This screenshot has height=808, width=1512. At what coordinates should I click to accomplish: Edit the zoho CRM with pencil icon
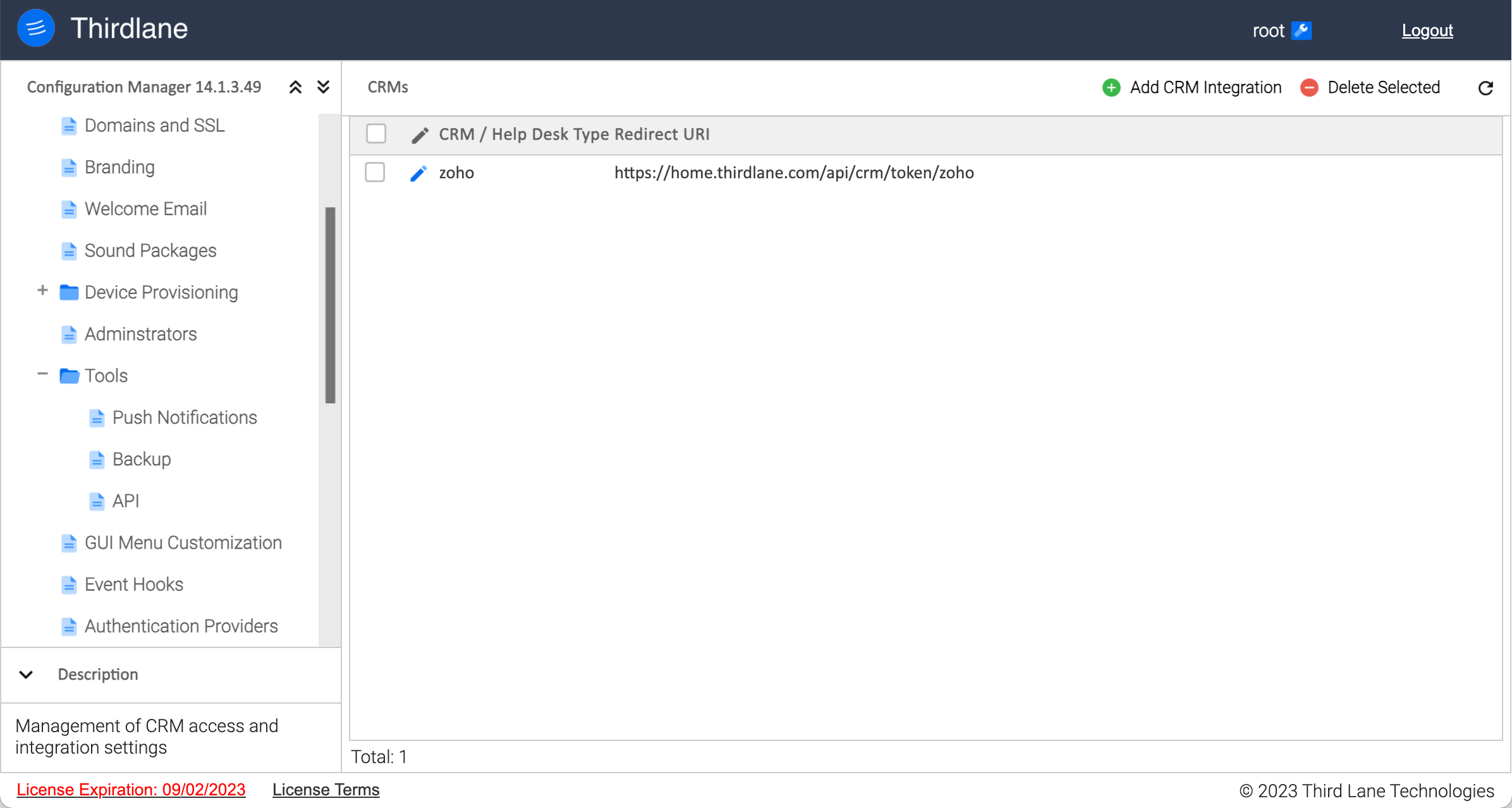click(x=418, y=173)
